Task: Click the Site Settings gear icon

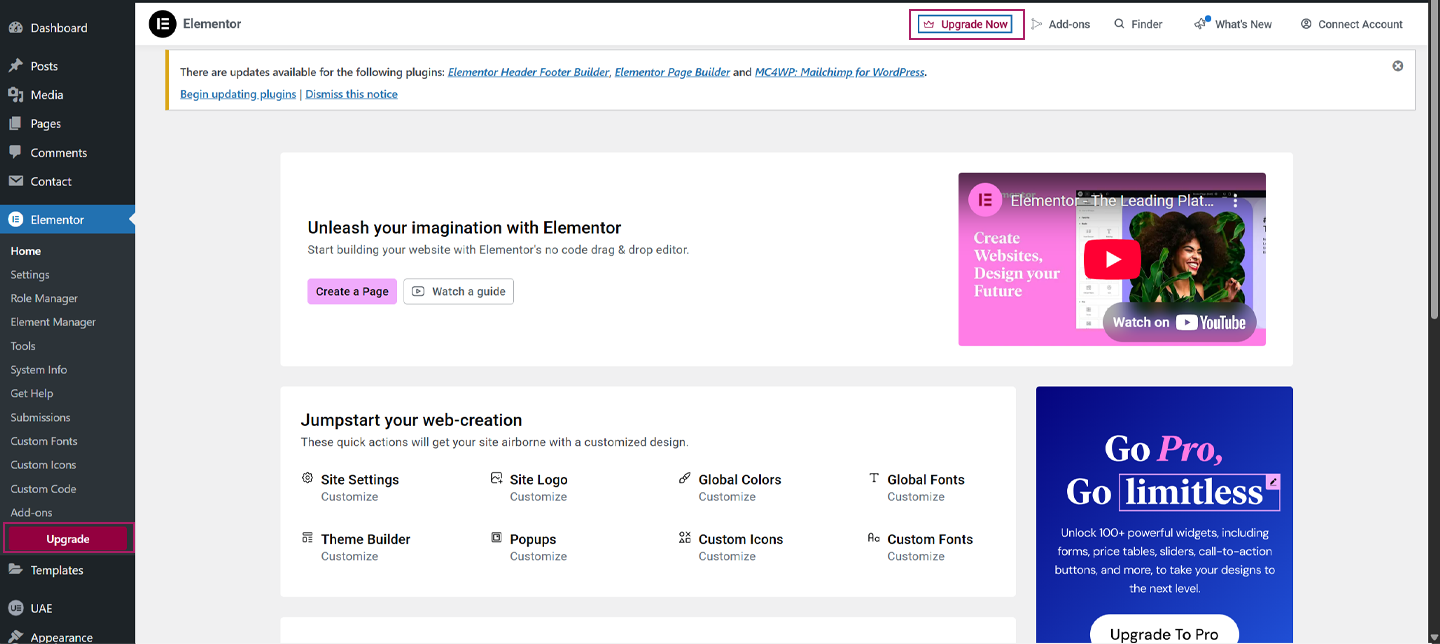Action: click(x=307, y=478)
